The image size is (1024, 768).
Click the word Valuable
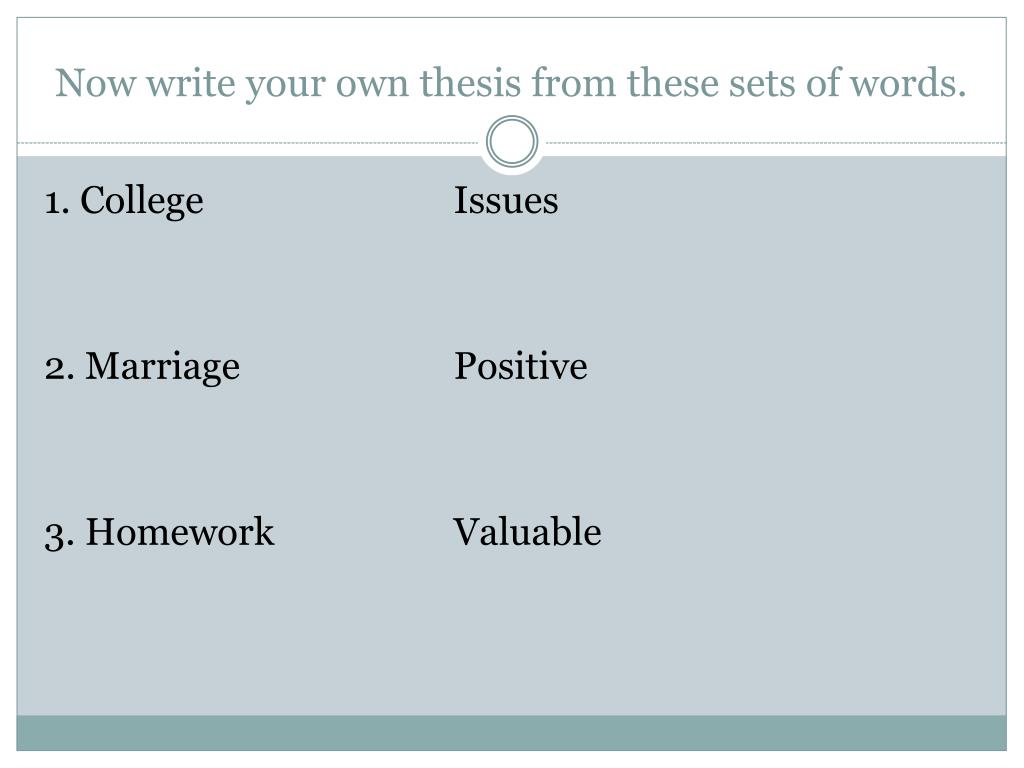[527, 532]
